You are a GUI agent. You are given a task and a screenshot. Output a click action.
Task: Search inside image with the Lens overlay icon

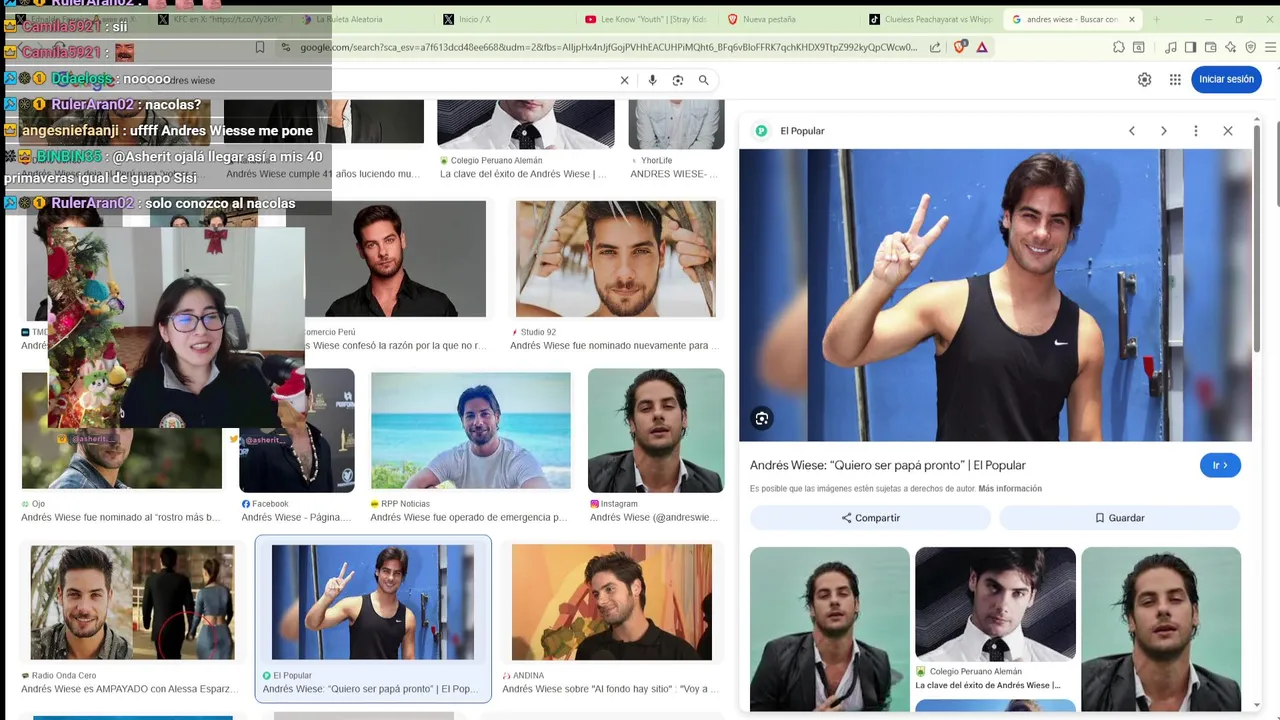(x=762, y=419)
